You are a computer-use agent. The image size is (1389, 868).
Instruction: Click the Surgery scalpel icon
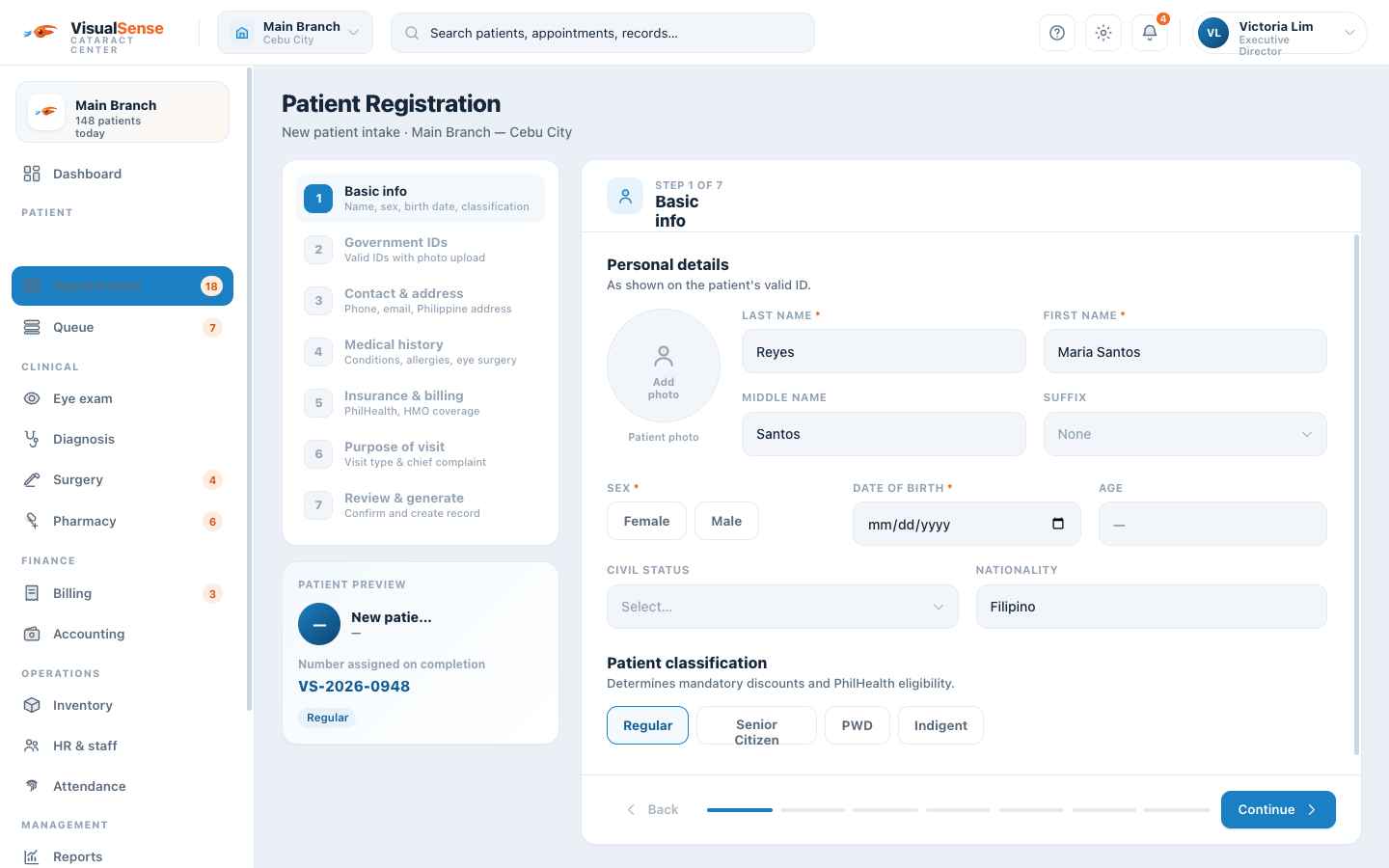point(32,479)
